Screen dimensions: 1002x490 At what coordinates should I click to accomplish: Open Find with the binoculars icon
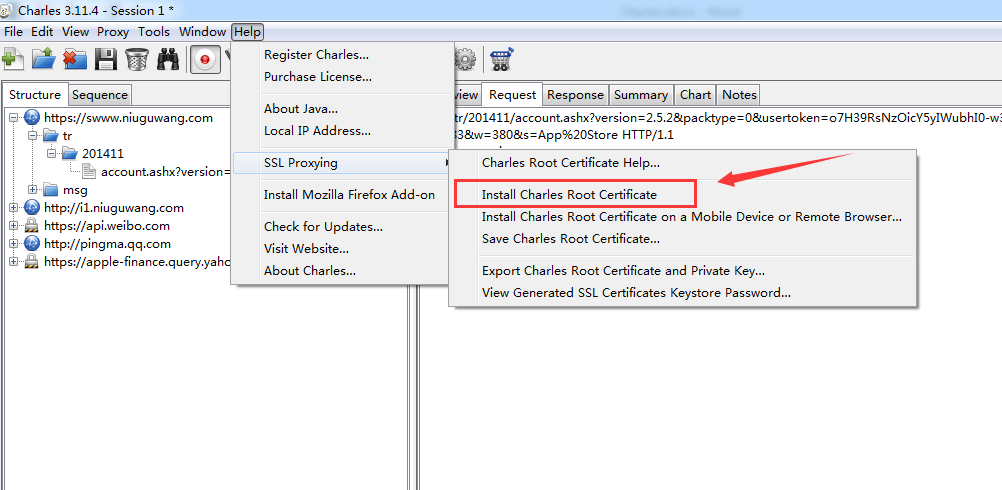click(x=168, y=59)
